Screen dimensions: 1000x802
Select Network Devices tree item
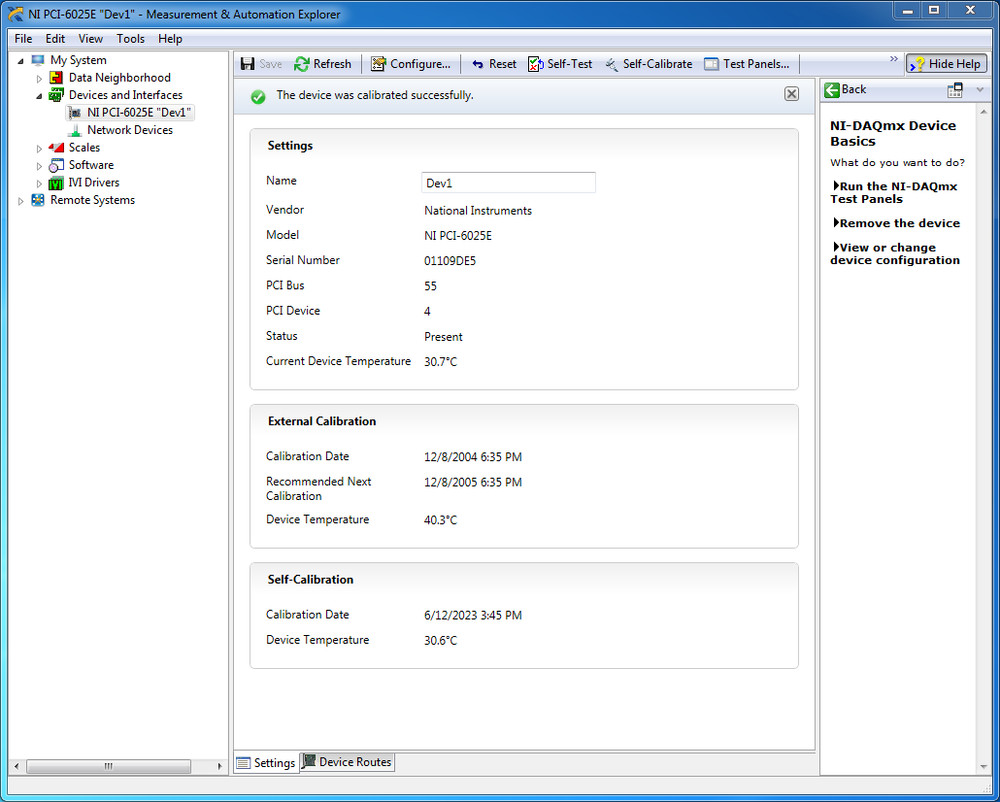(121, 130)
